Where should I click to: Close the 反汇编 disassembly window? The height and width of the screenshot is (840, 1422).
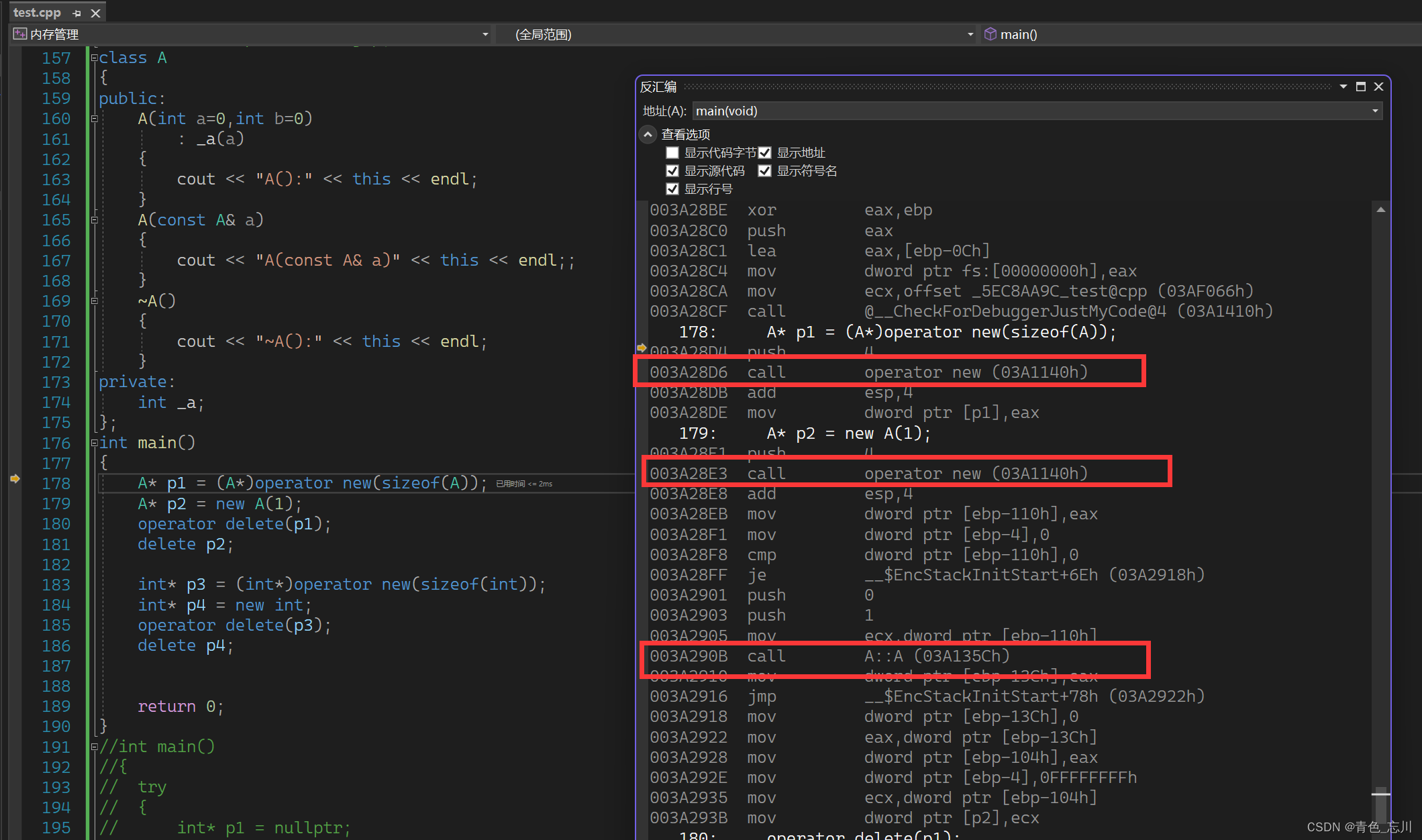point(1378,87)
